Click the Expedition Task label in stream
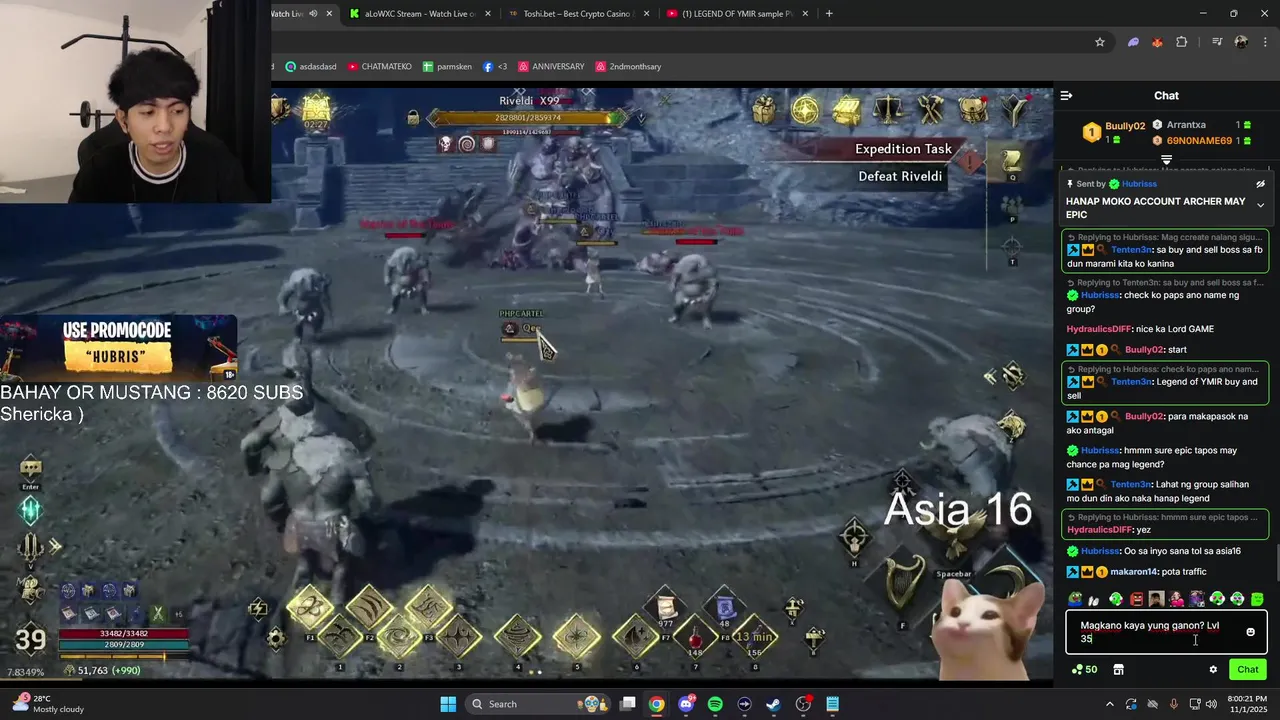Viewport: 1280px width, 720px height. pos(903,149)
